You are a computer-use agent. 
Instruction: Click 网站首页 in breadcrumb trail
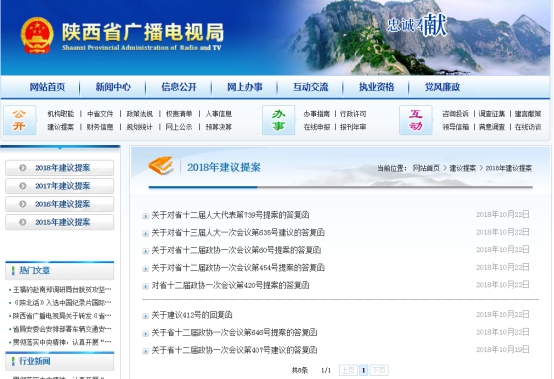click(426, 168)
